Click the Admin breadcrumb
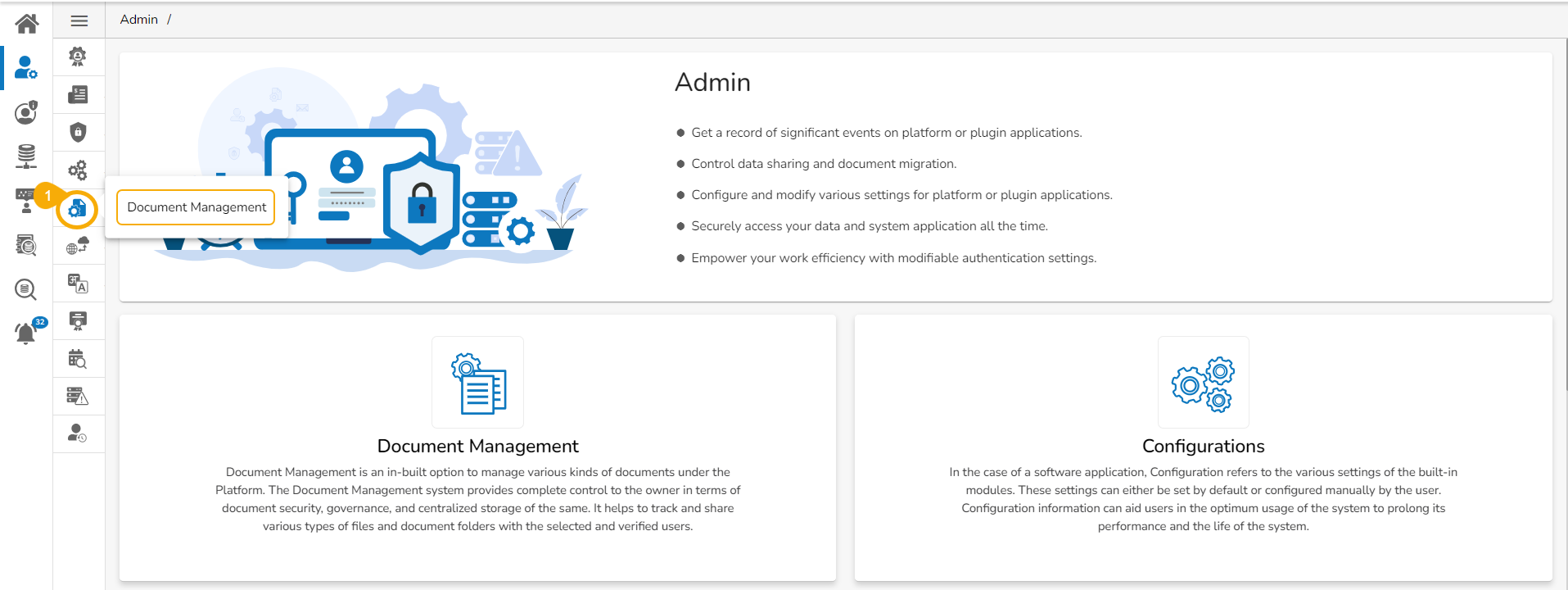Viewport: 1568px width, 590px height. coord(138,20)
